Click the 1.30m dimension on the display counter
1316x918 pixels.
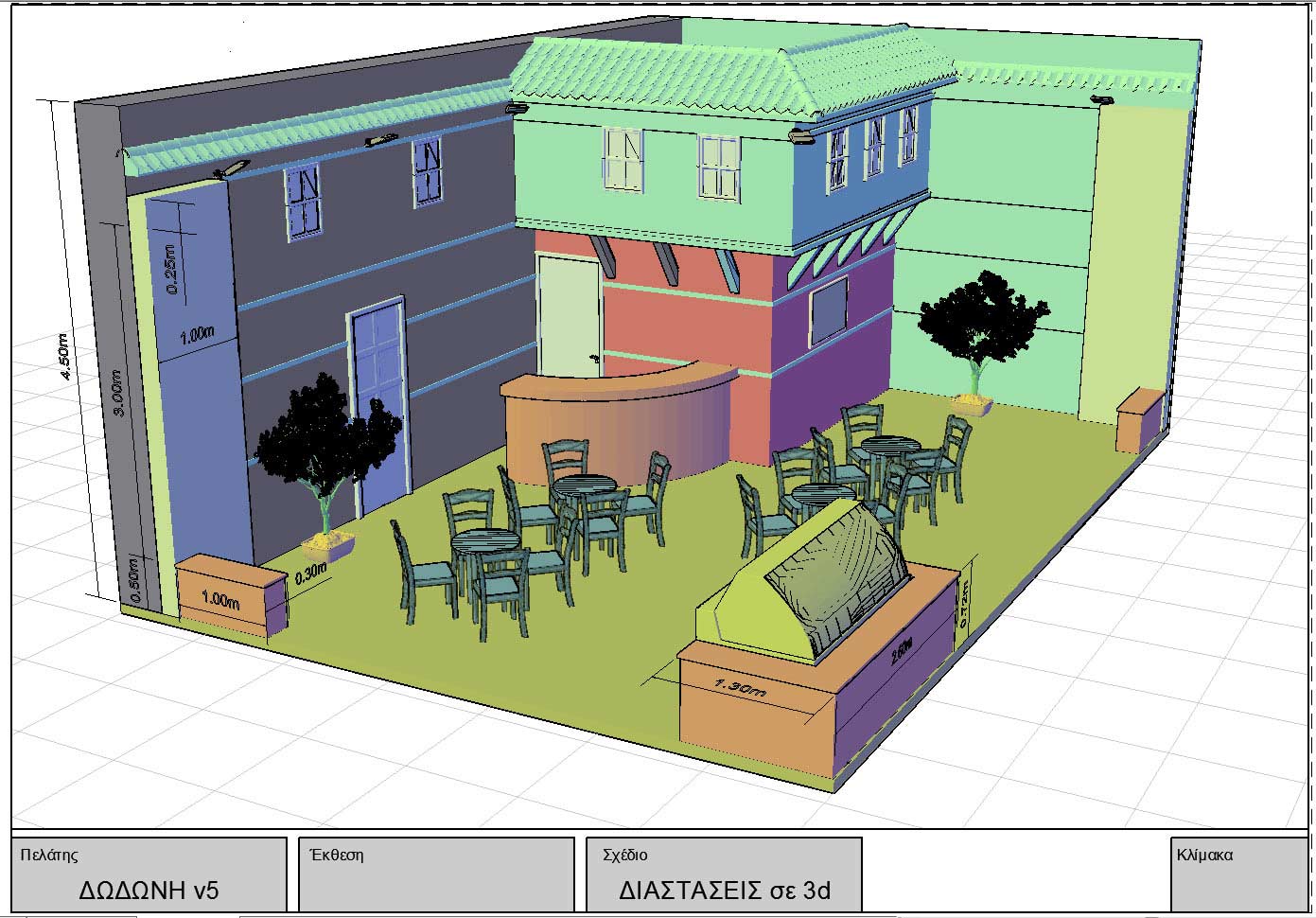coord(739,687)
